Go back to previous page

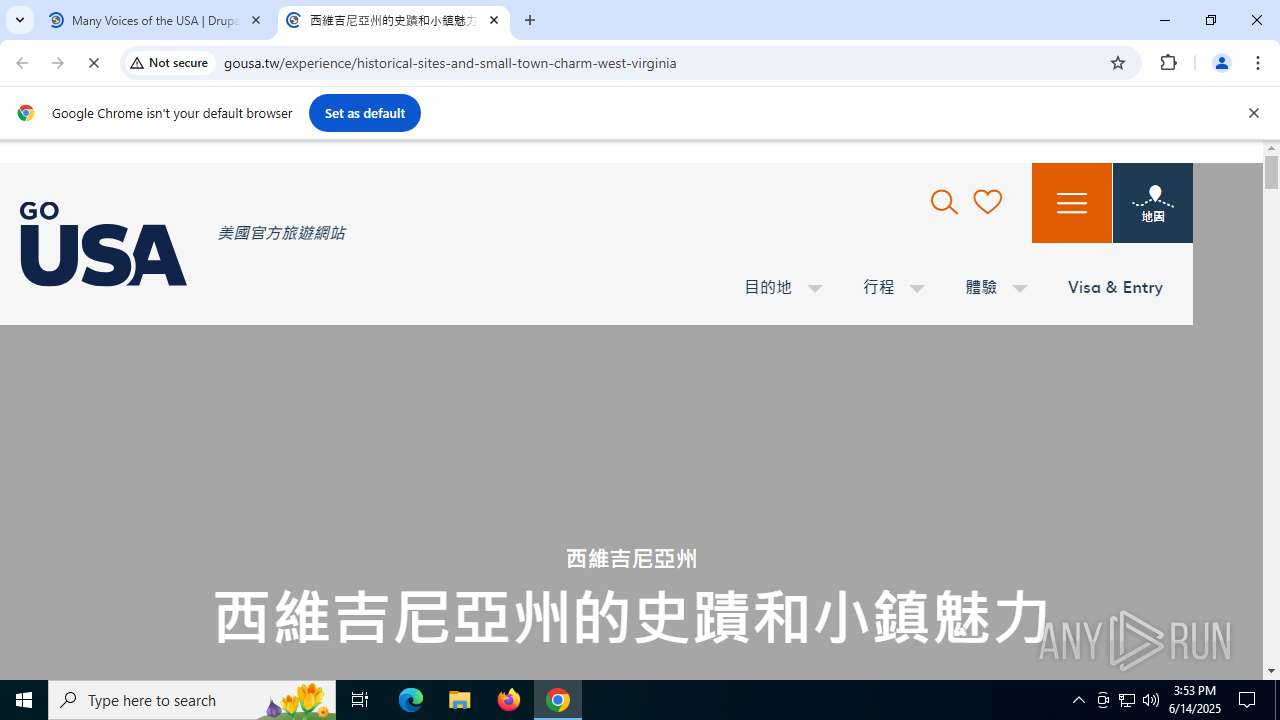click(22, 63)
